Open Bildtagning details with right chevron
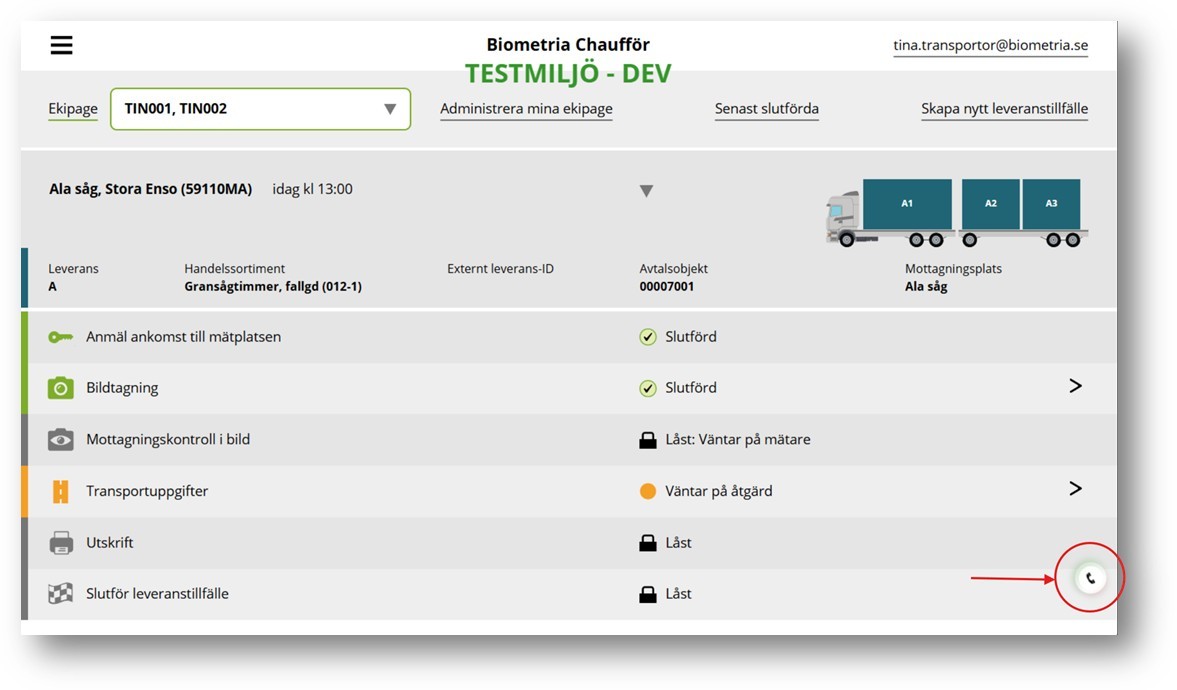This screenshot has height=690, width=1177. [x=1075, y=386]
